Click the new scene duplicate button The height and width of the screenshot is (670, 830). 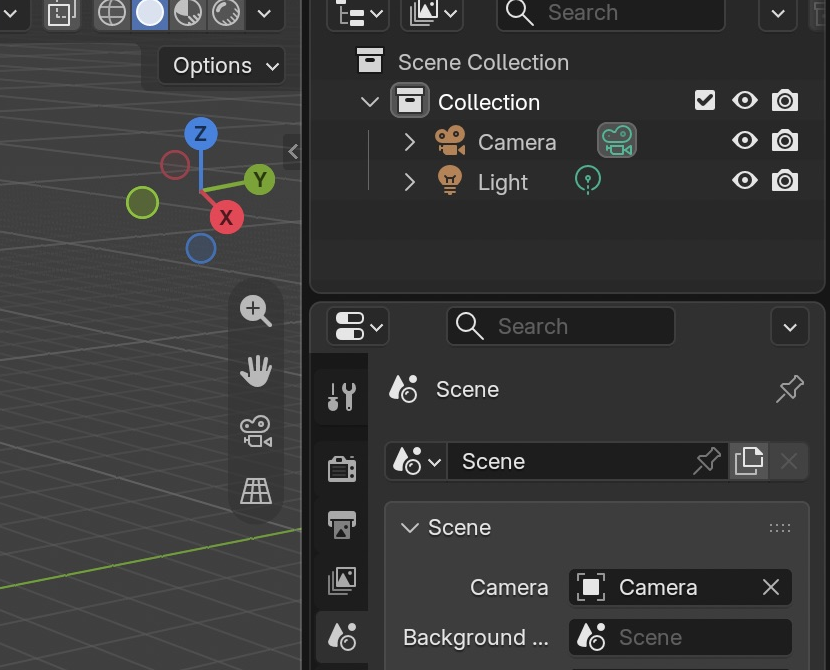tap(748, 461)
